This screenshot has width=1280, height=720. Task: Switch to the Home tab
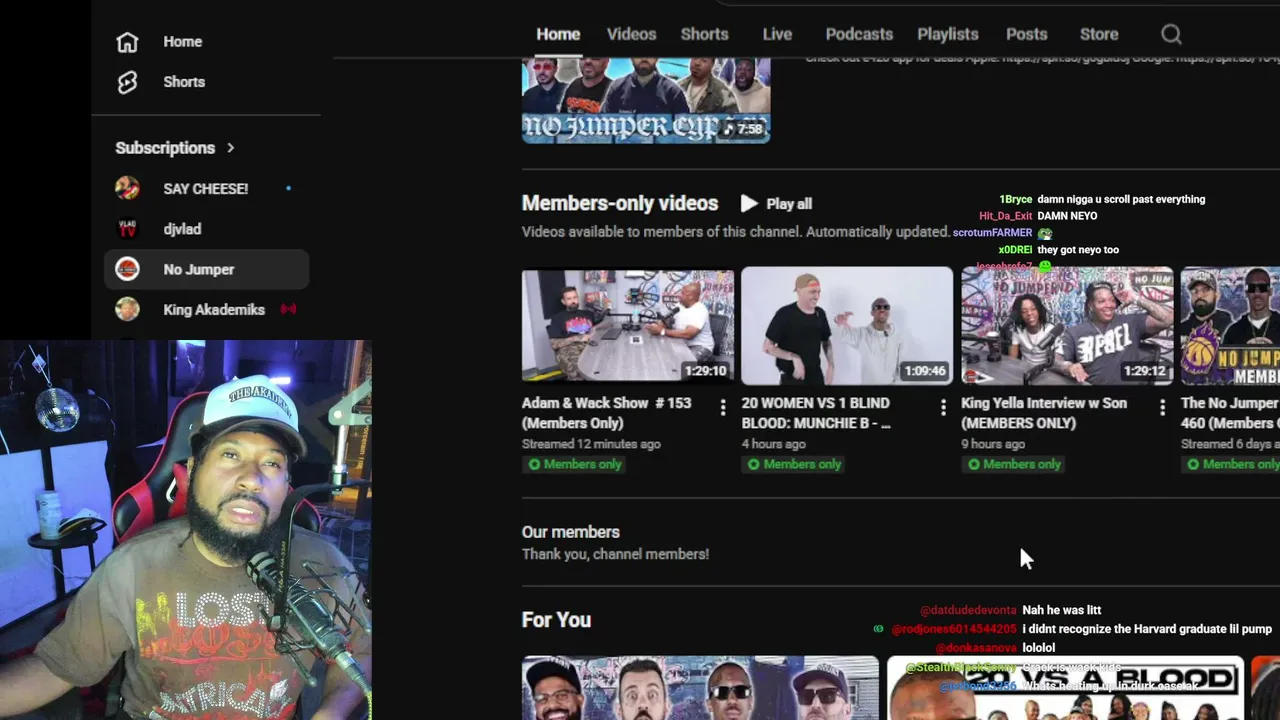click(x=558, y=34)
